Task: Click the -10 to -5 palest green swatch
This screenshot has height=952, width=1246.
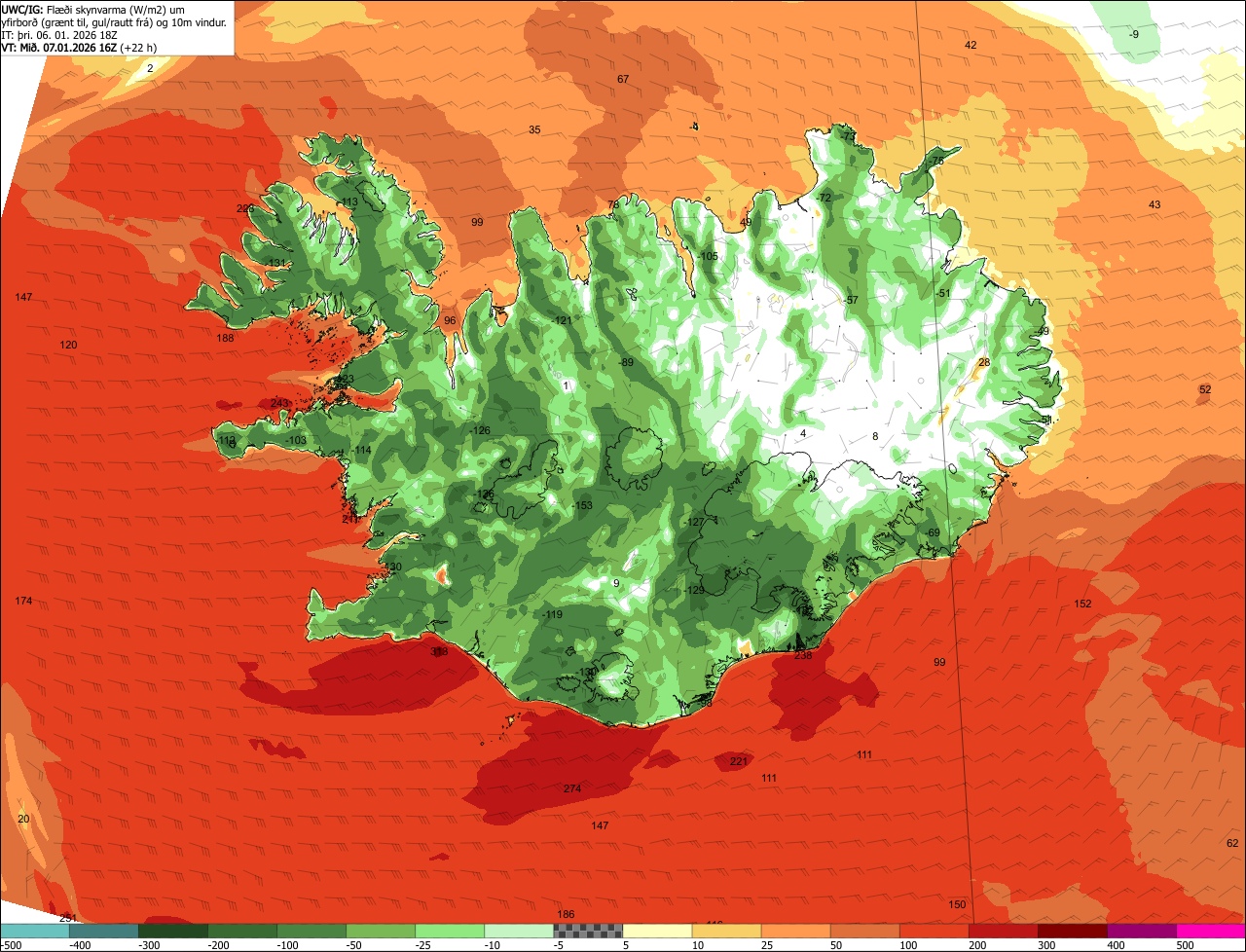Action: [518, 931]
